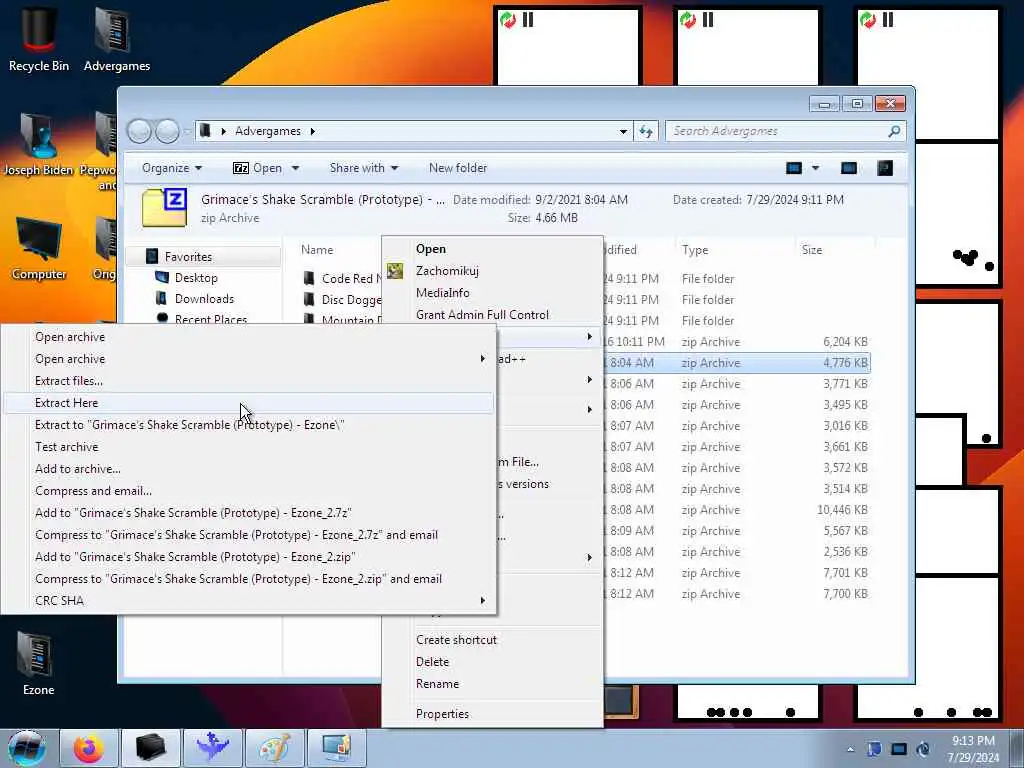
Task: Open the Joseph Biden desktop icon
Action: (x=39, y=145)
